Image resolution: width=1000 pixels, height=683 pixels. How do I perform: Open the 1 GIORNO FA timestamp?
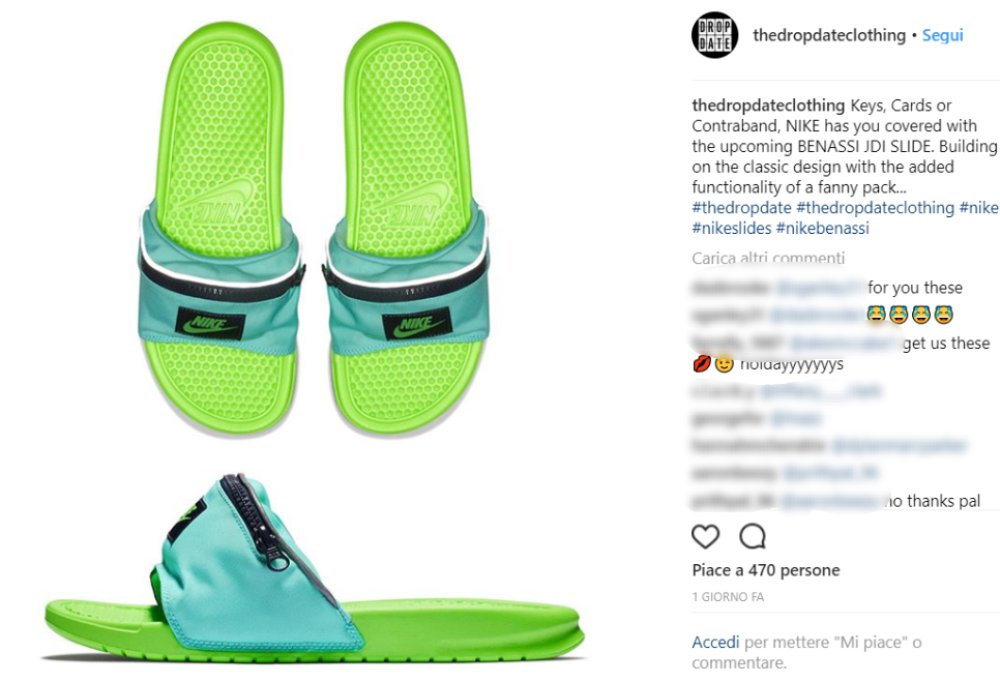pyautogui.click(x=728, y=597)
